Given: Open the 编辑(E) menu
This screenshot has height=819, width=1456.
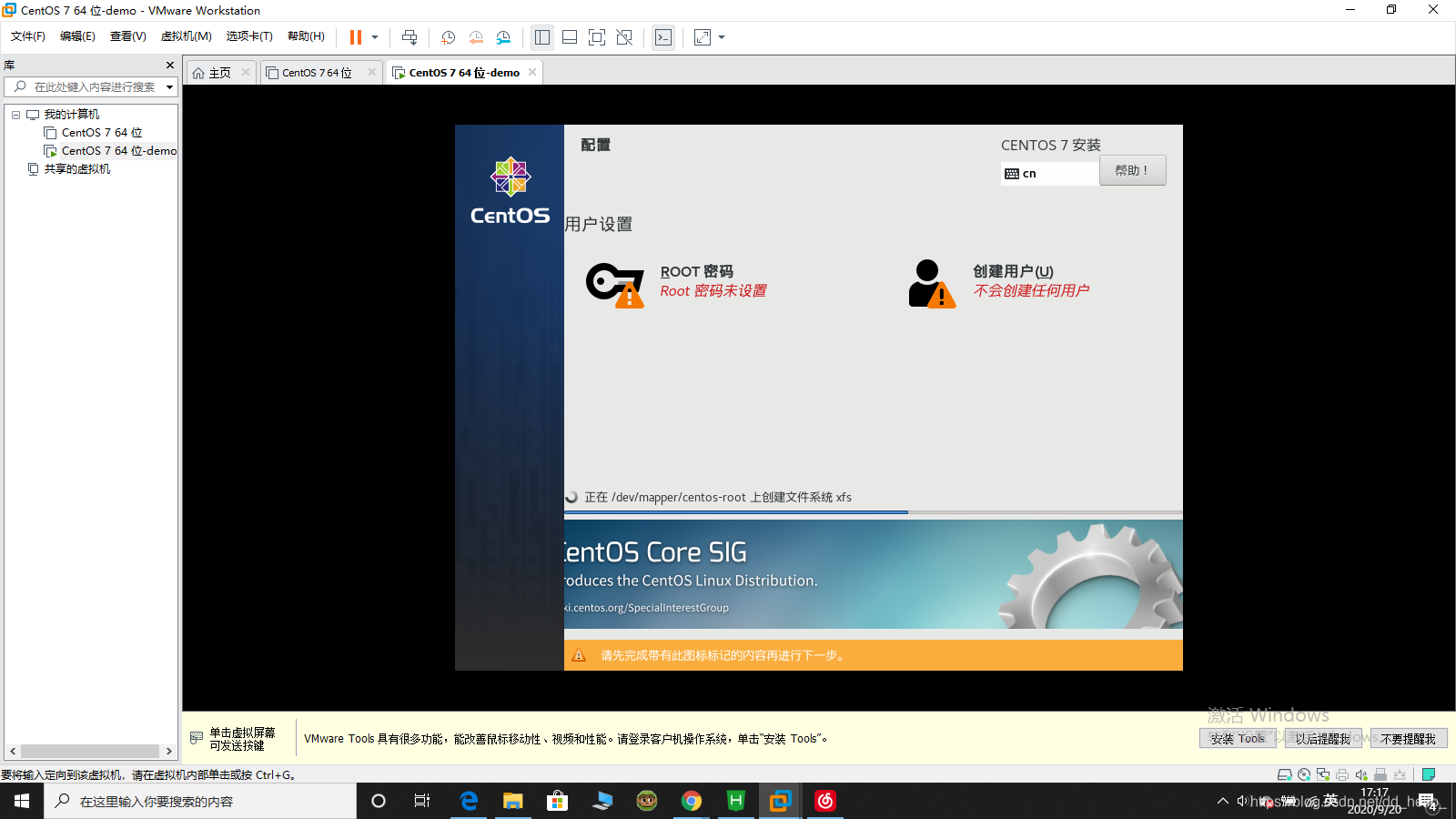Looking at the screenshot, I should pyautogui.click(x=77, y=36).
